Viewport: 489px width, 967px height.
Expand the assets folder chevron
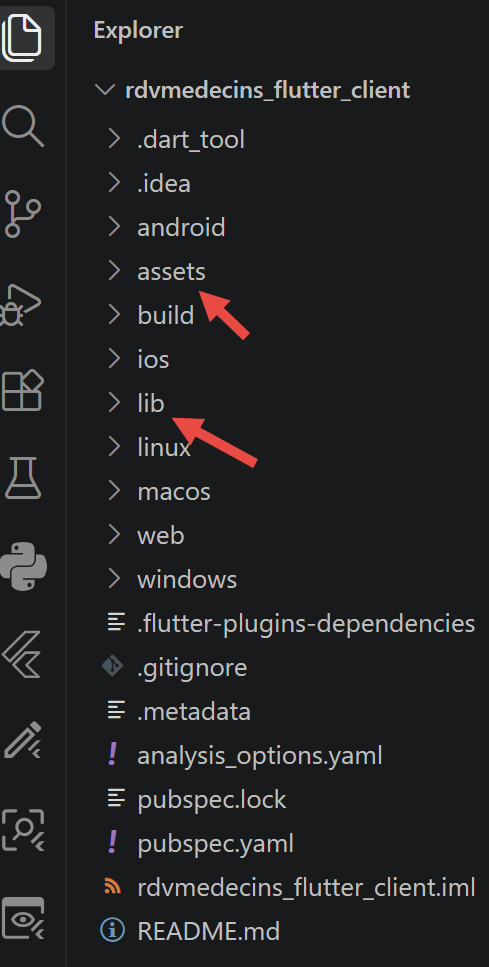tap(114, 271)
